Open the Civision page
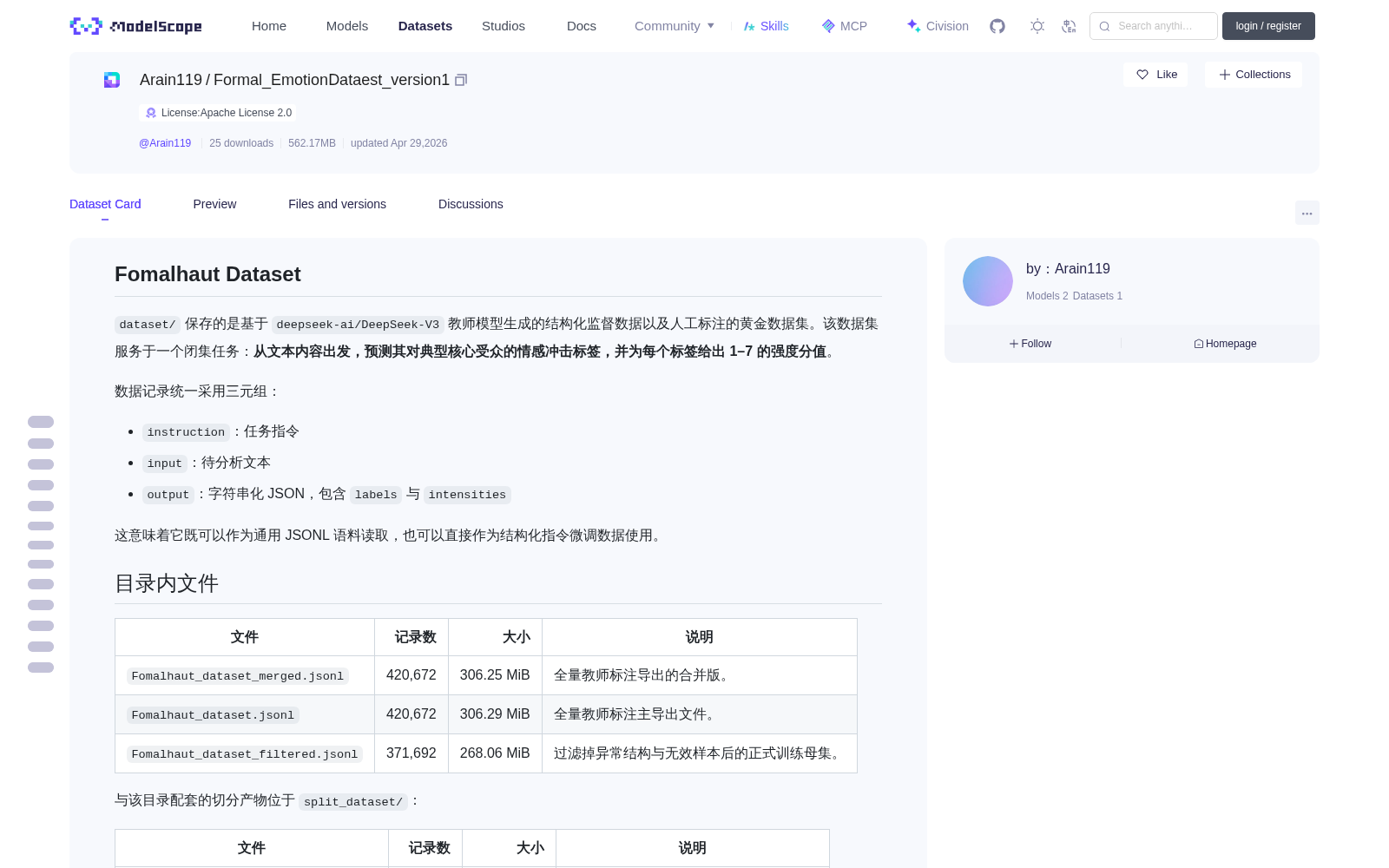This screenshot has width=1389, height=868. click(938, 26)
